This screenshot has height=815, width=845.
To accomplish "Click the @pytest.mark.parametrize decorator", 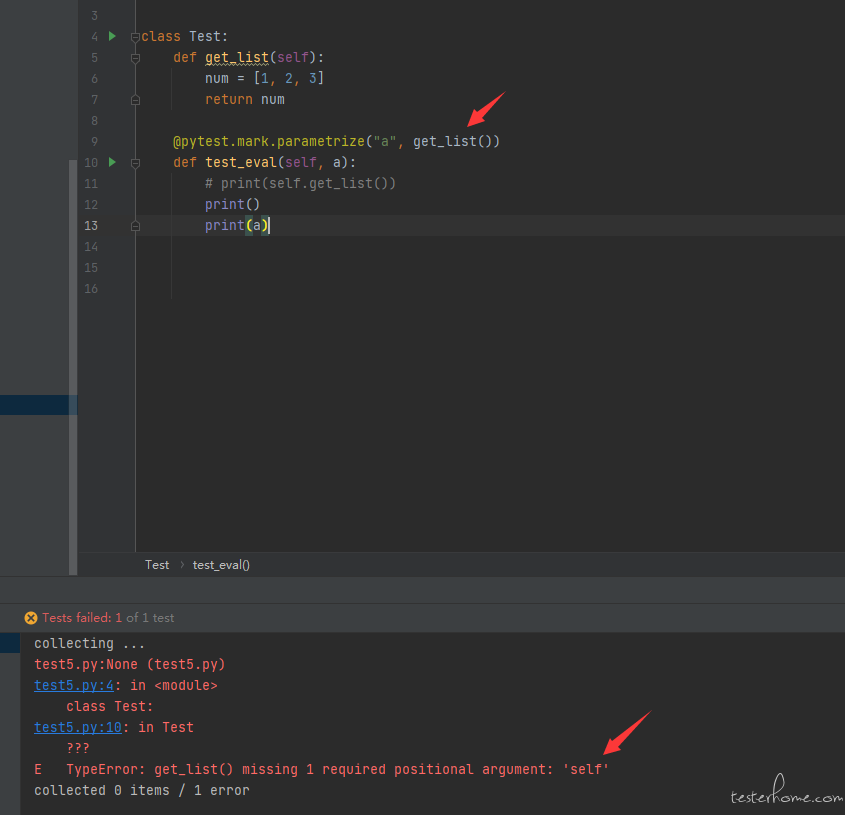I will (x=269, y=141).
